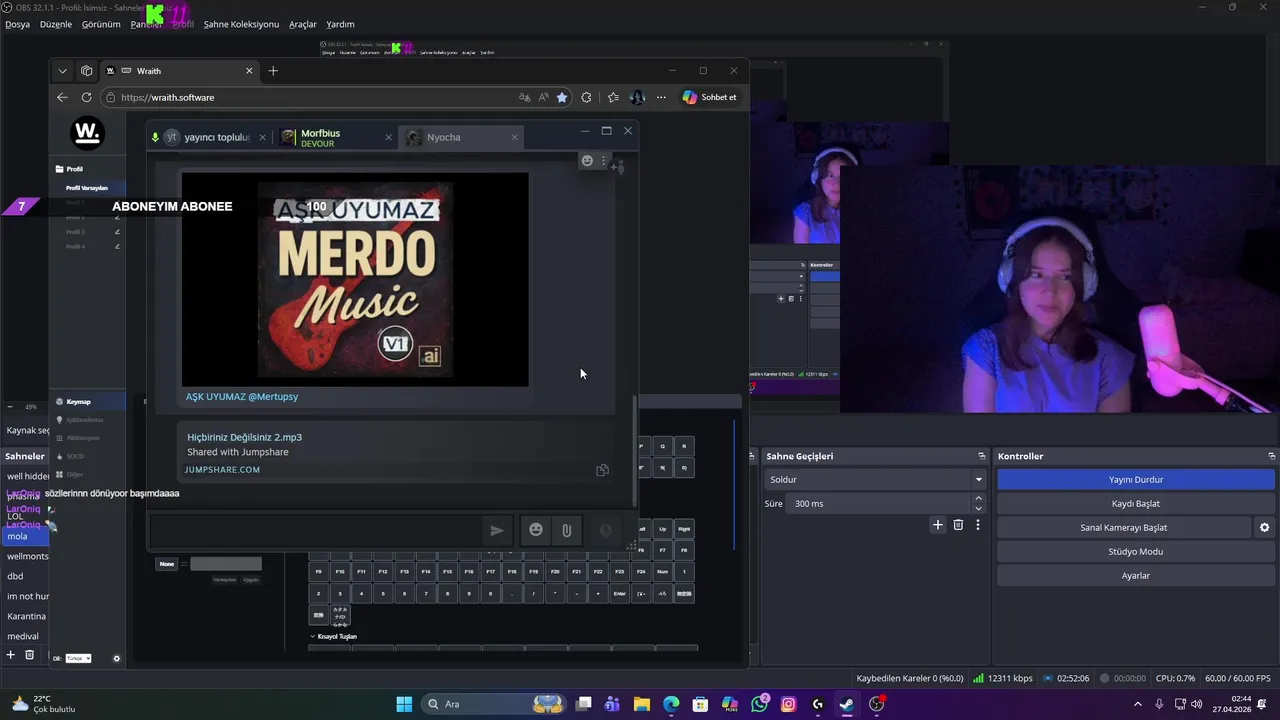Open the emoji picker in chat
Image resolution: width=1280 pixels, height=720 pixels.
click(536, 530)
